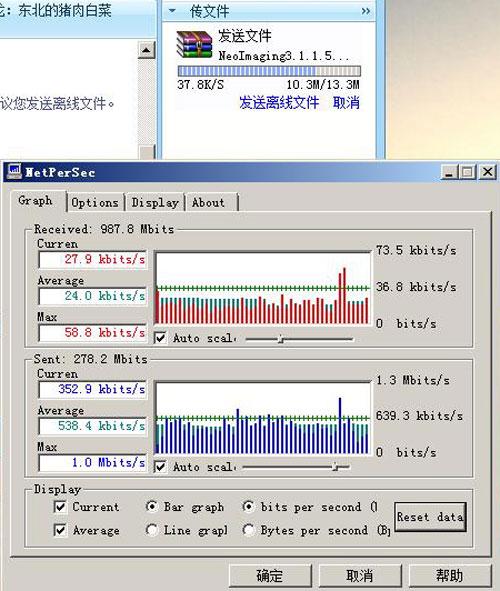Viewport: 500px width, 591px height.
Task: Click the 帮助 button
Action: pyautogui.click(x=450, y=576)
